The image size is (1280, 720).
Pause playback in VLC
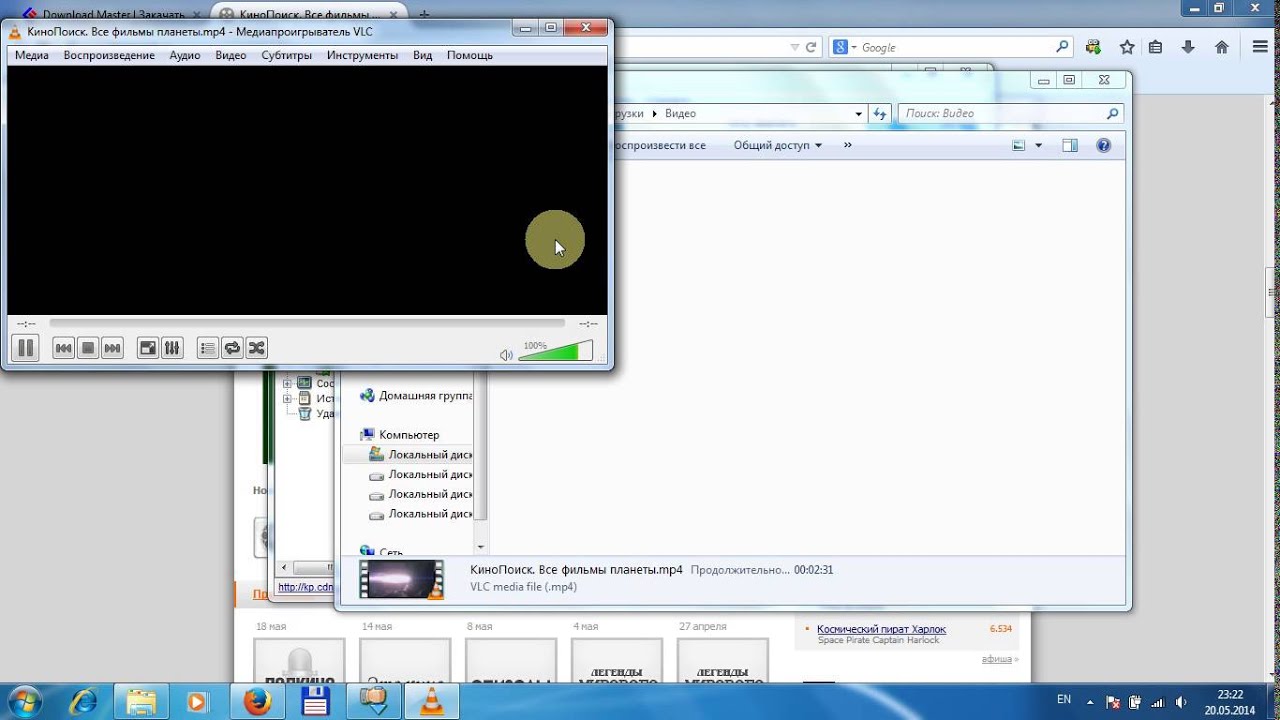[x=26, y=348]
